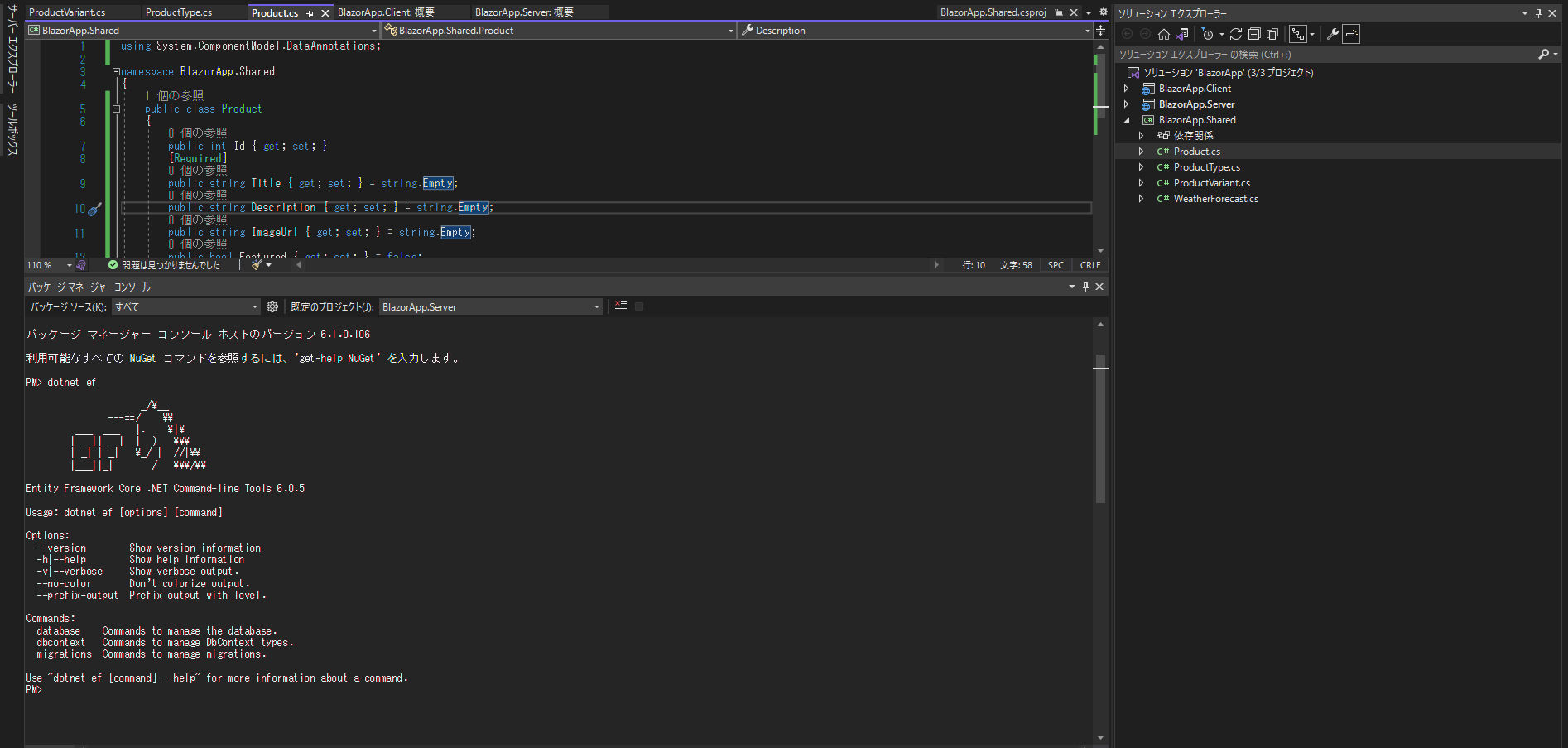
Task: Click the split editor window icon
Action: (1100, 31)
